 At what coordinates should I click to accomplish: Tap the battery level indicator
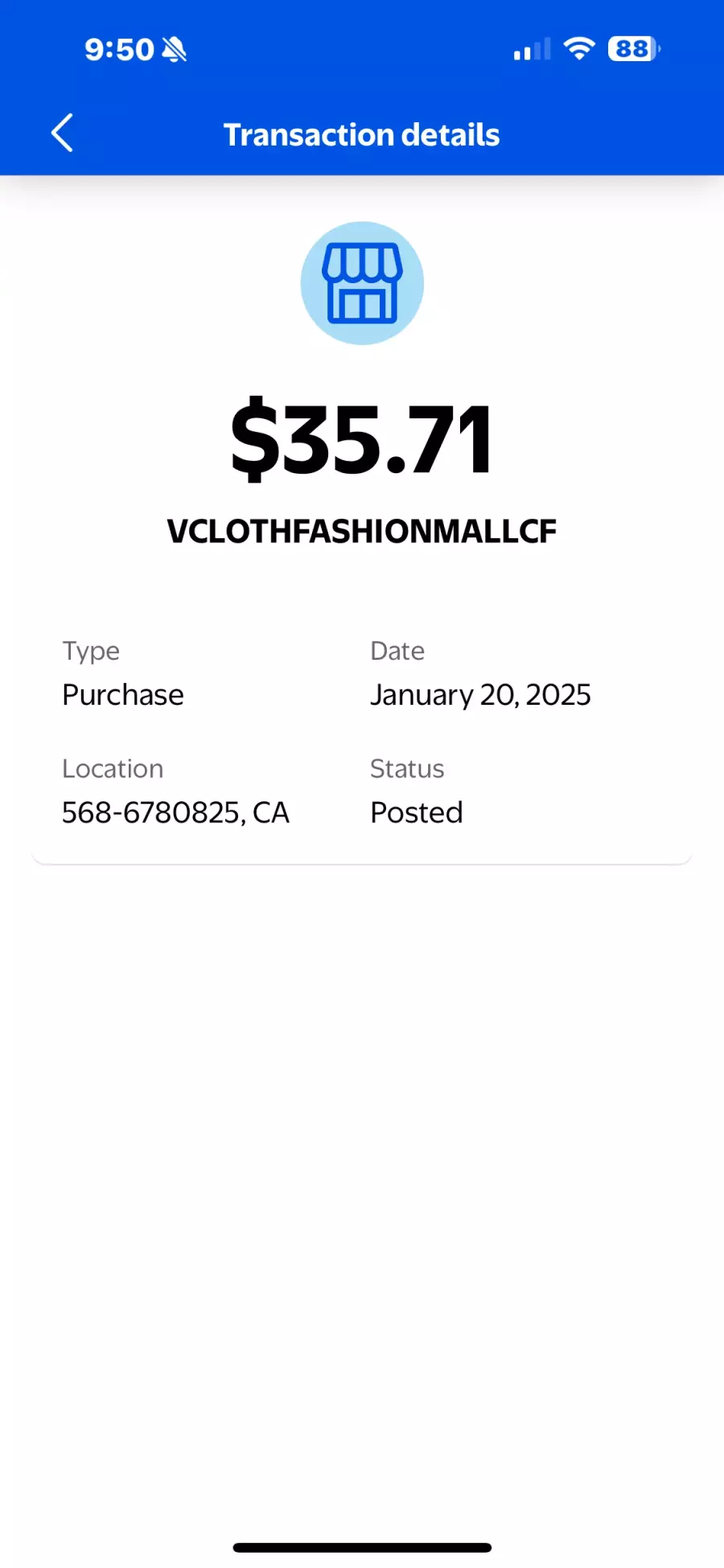634,49
